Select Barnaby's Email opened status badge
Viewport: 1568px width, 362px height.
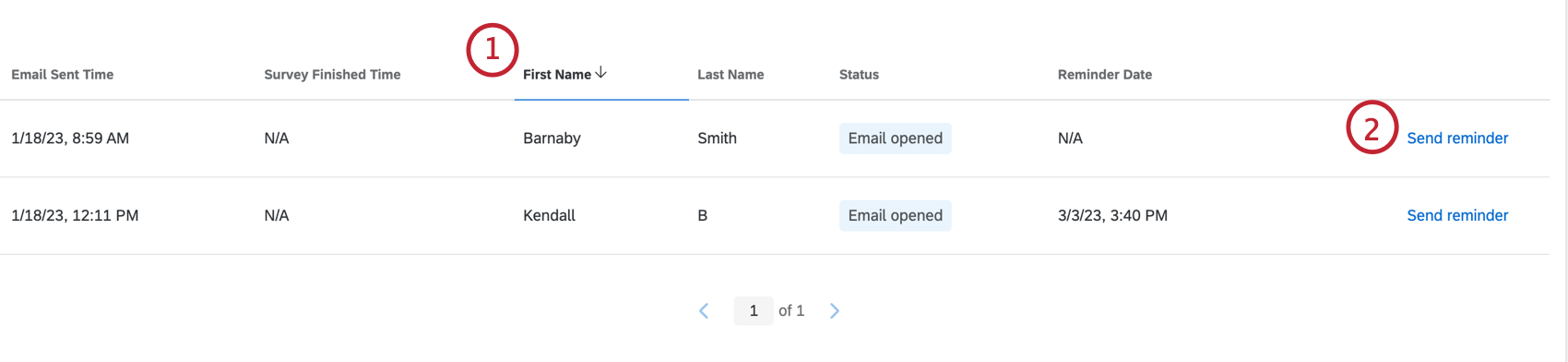coord(895,139)
